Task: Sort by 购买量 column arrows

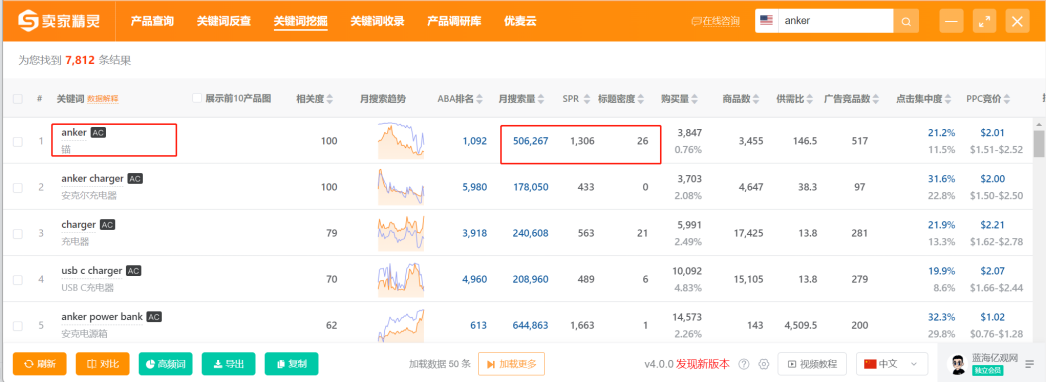Action: tap(694, 99)
